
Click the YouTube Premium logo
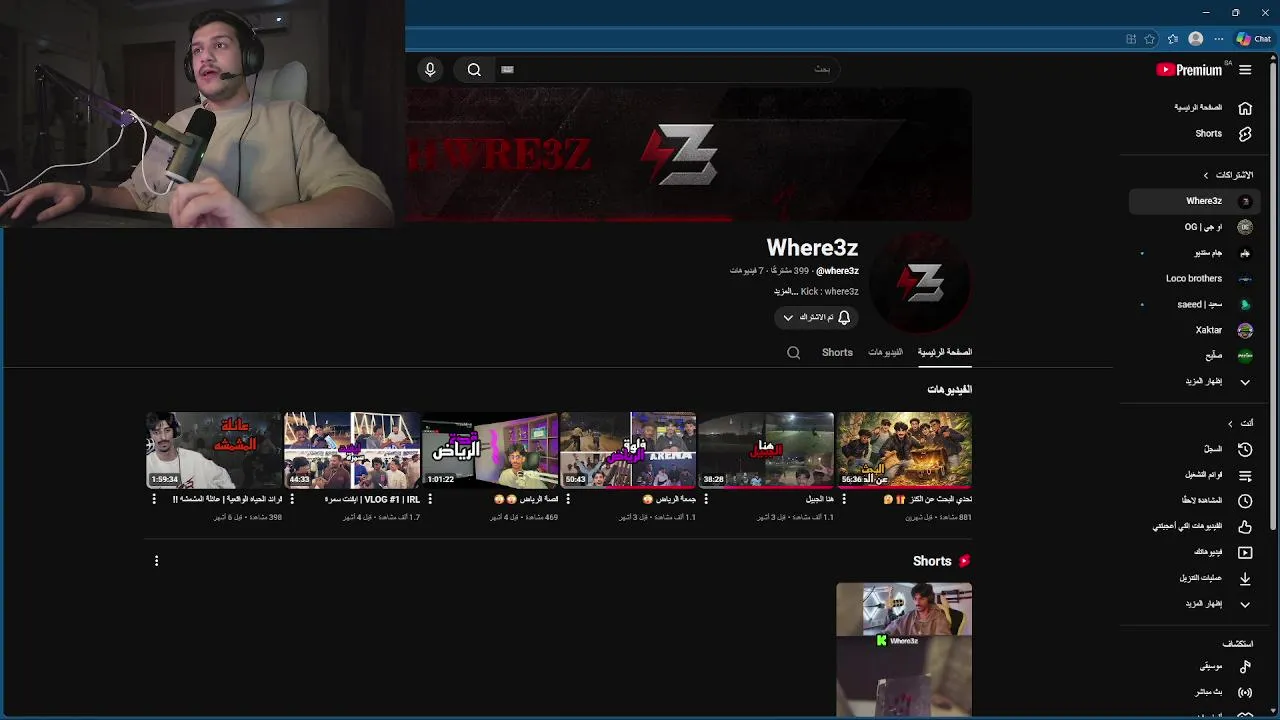click(x=1189, y=70)
